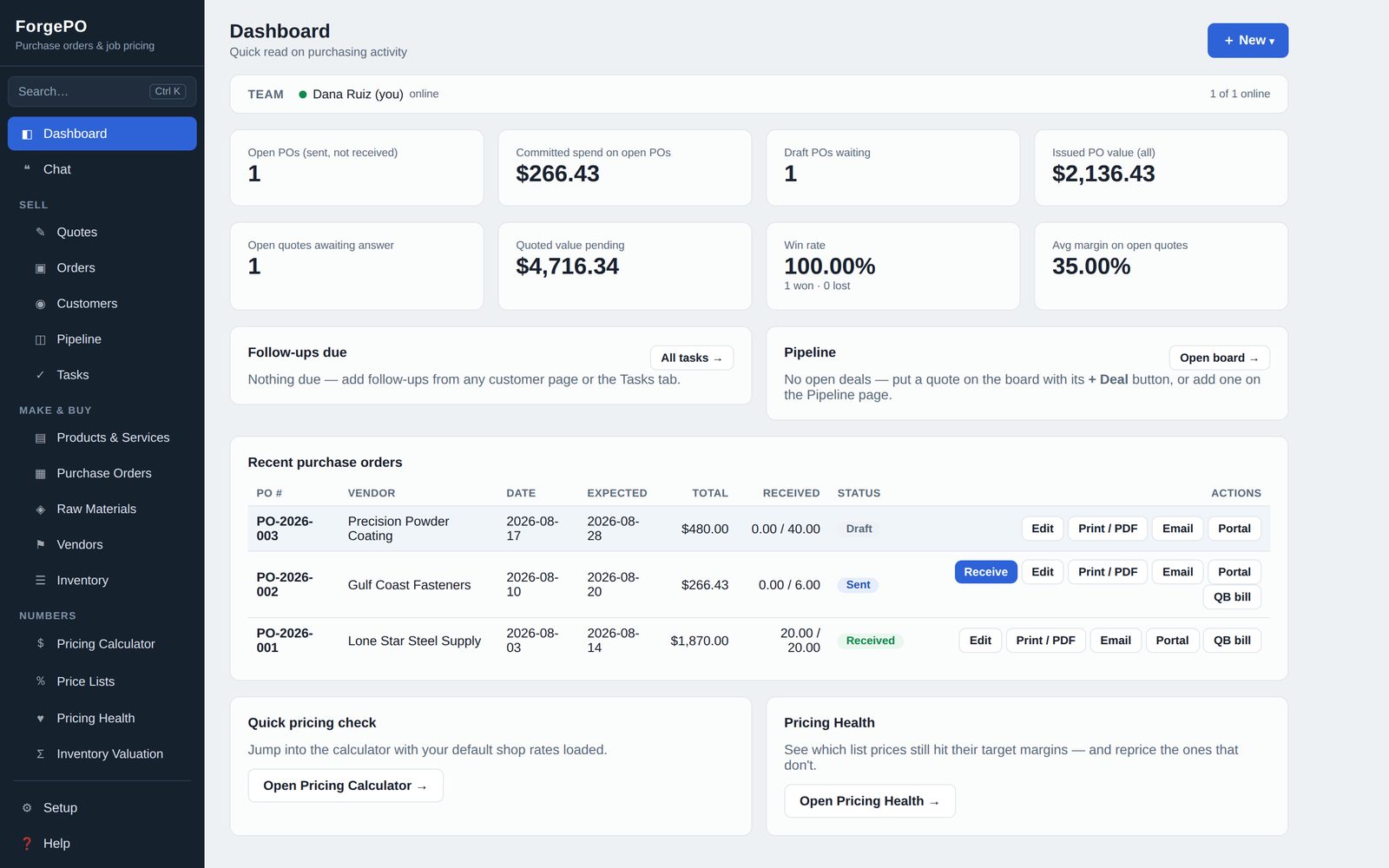Focus the Search input field
This screenshot has width=1389, height=868.
[x=102, y=91]
